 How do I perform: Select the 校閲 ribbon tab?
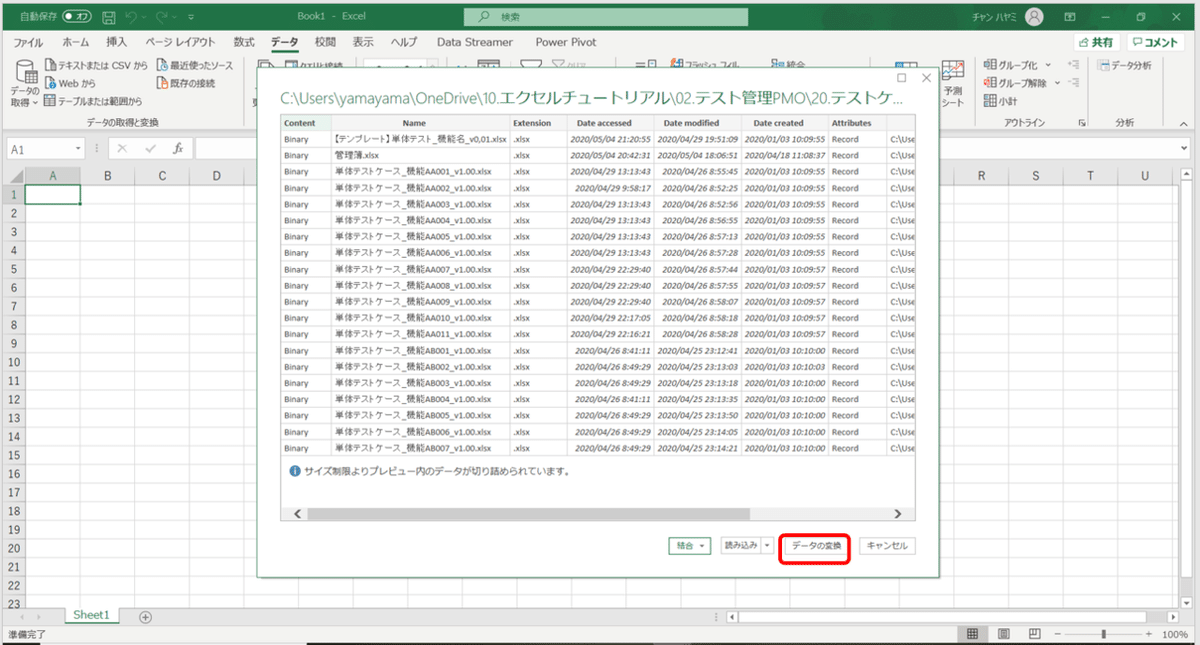[325, 42]
